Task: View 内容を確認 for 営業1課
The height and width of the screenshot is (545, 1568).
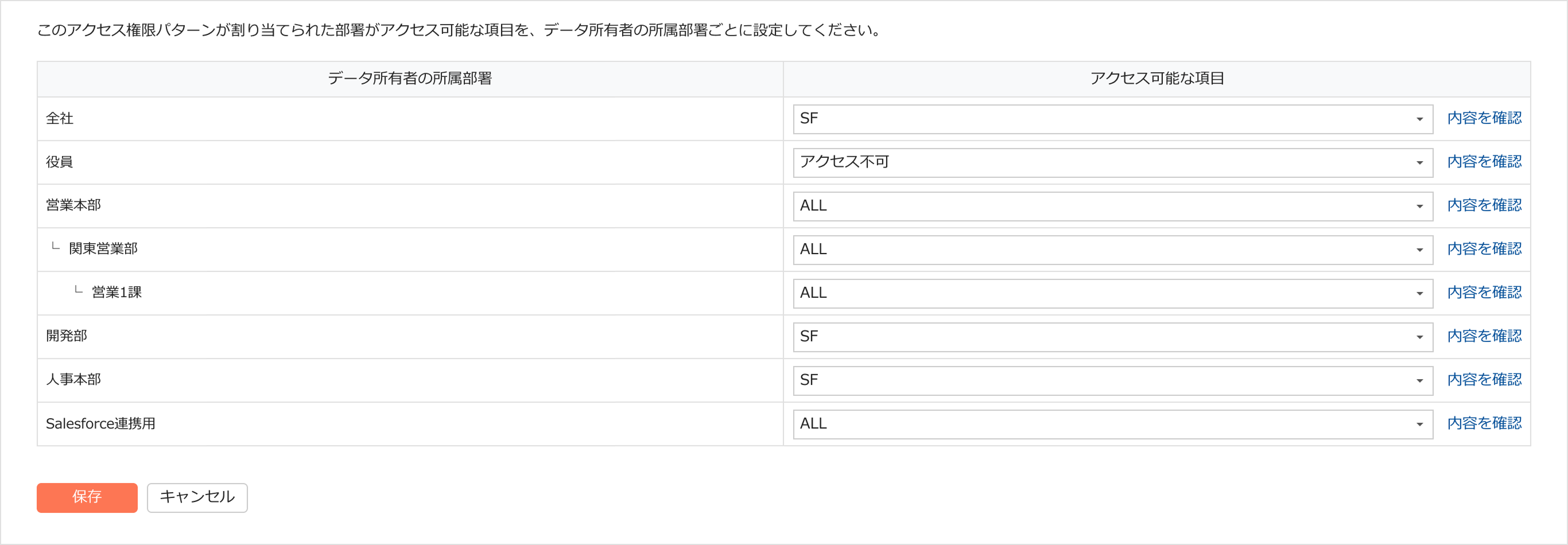Action: 1484,293
